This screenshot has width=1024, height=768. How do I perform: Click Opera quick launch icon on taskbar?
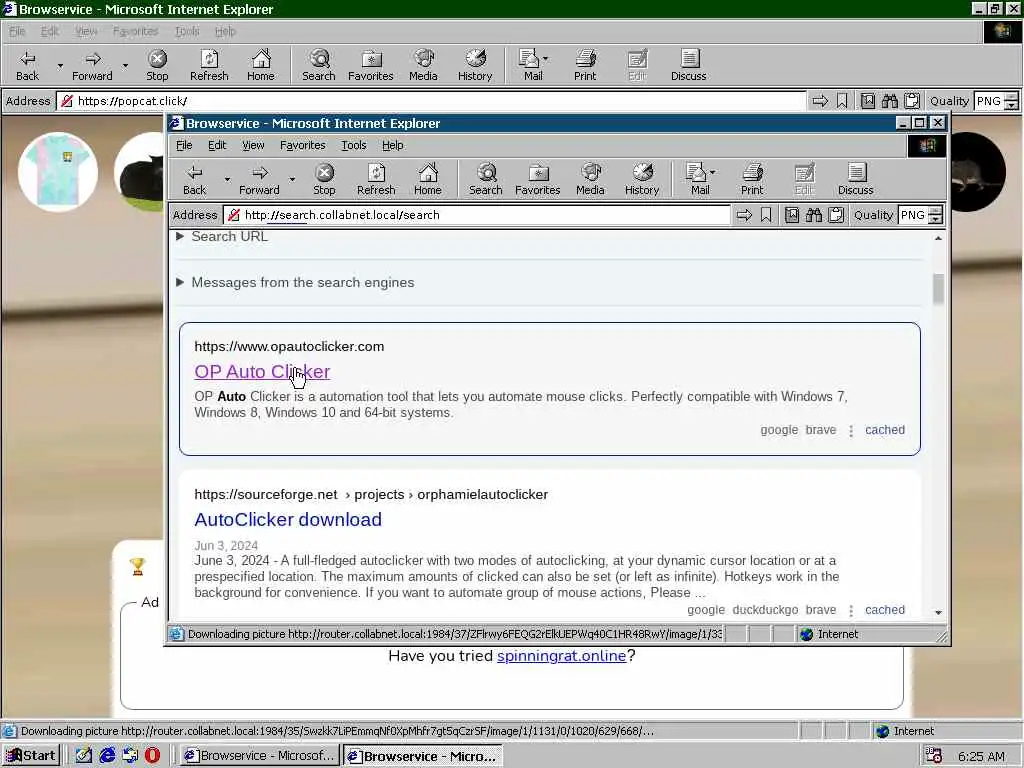152,756
